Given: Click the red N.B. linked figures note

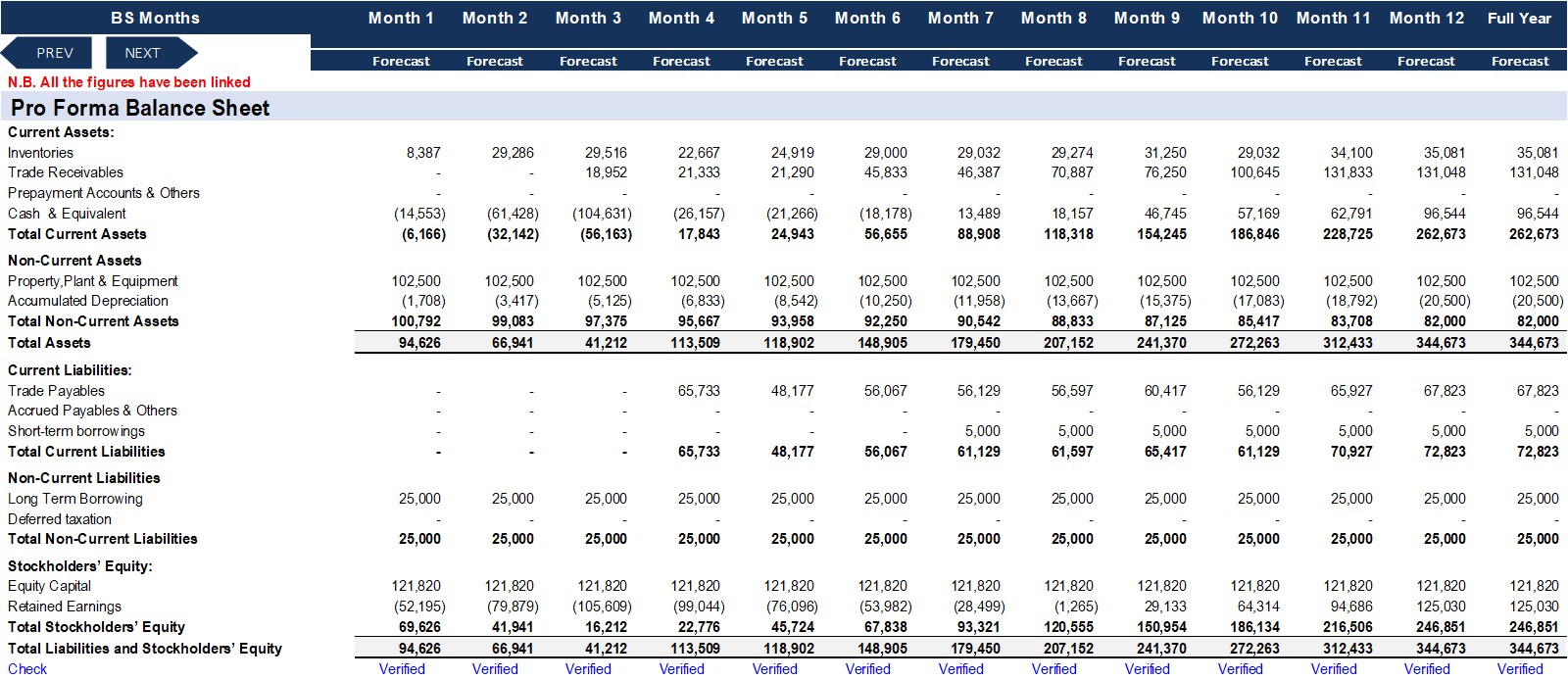Looking at the screenshot, I should 129,82.
